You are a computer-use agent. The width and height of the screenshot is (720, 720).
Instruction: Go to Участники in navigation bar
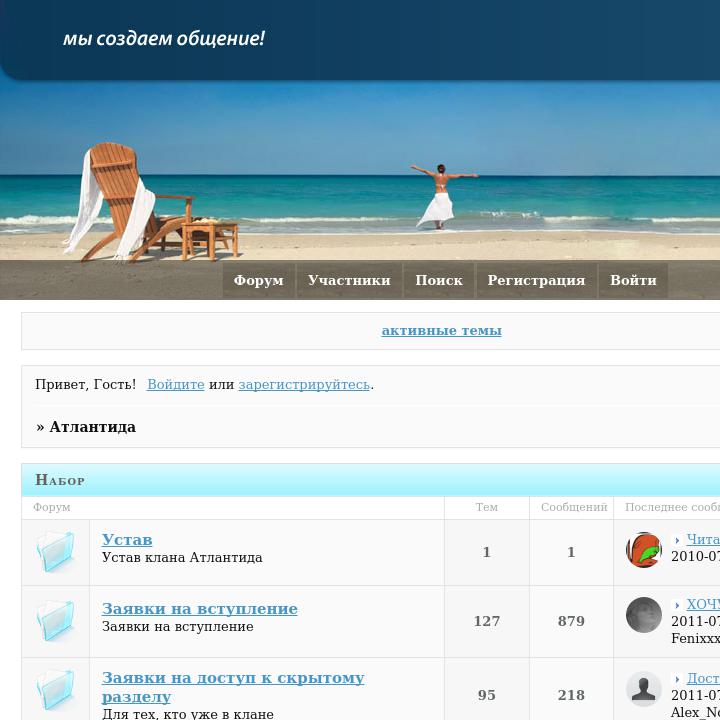[349, 281]
